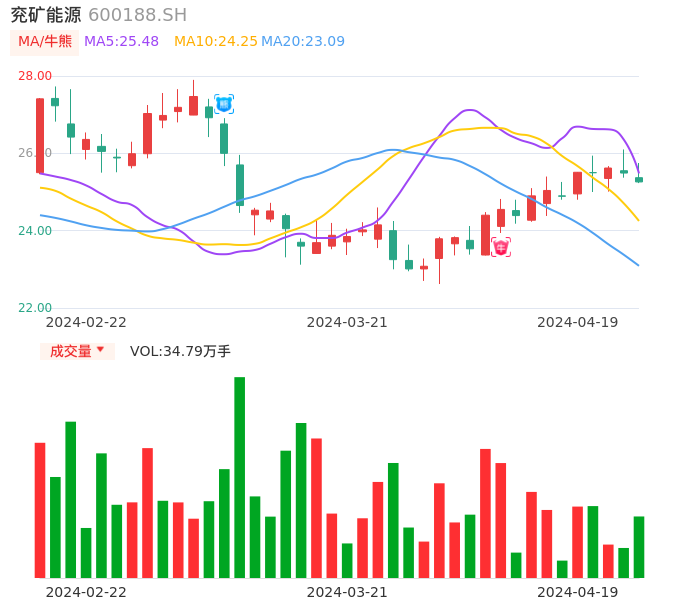Click the last green volume bar on right

[x=639, y=547]
